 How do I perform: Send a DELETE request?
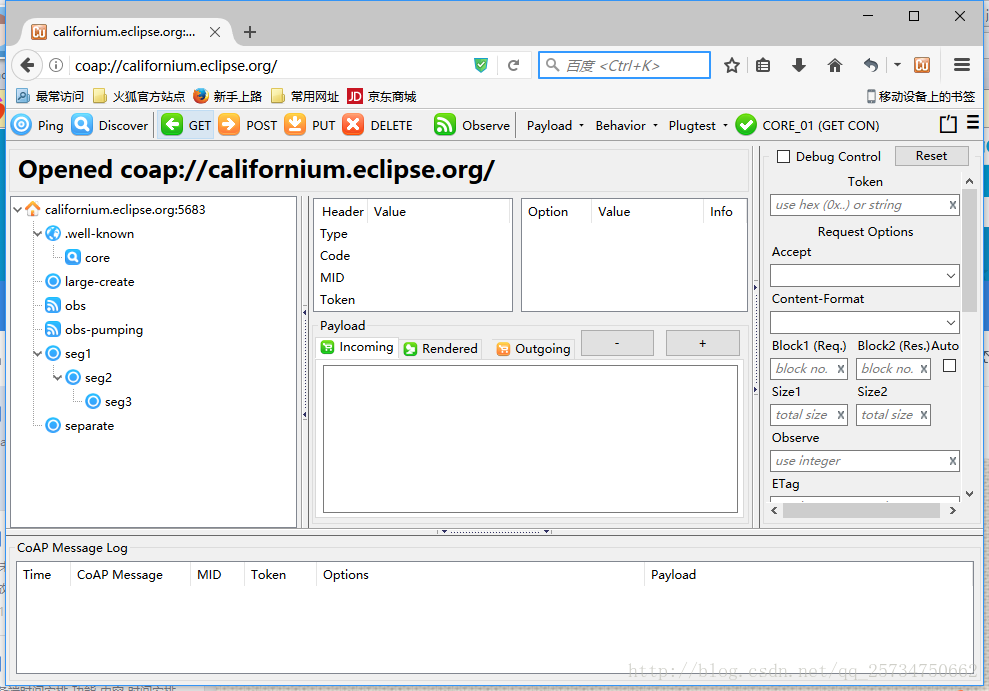tap(378, 125)
